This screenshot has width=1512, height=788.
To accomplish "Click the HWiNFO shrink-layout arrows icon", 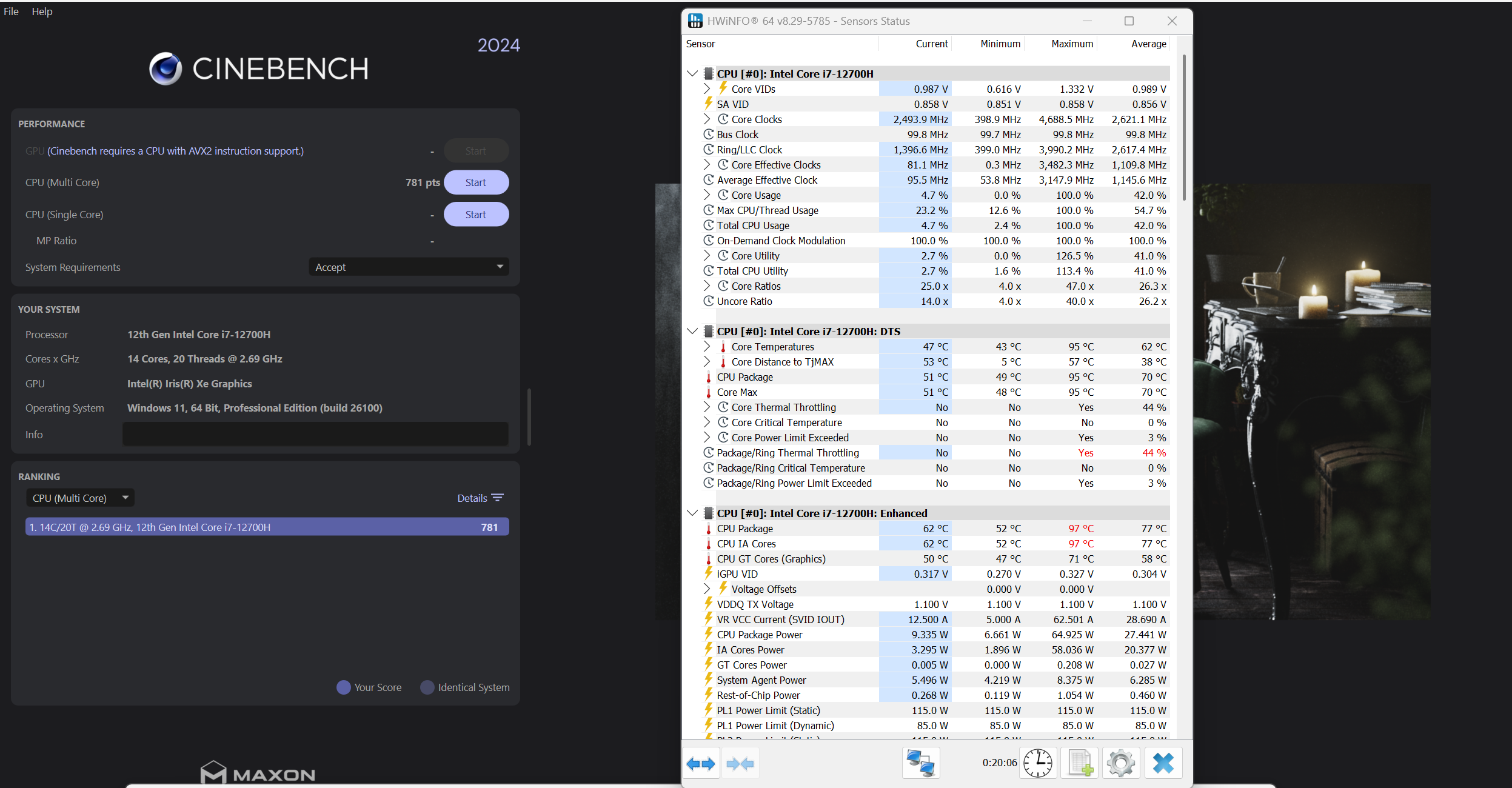I will [740, 763].
